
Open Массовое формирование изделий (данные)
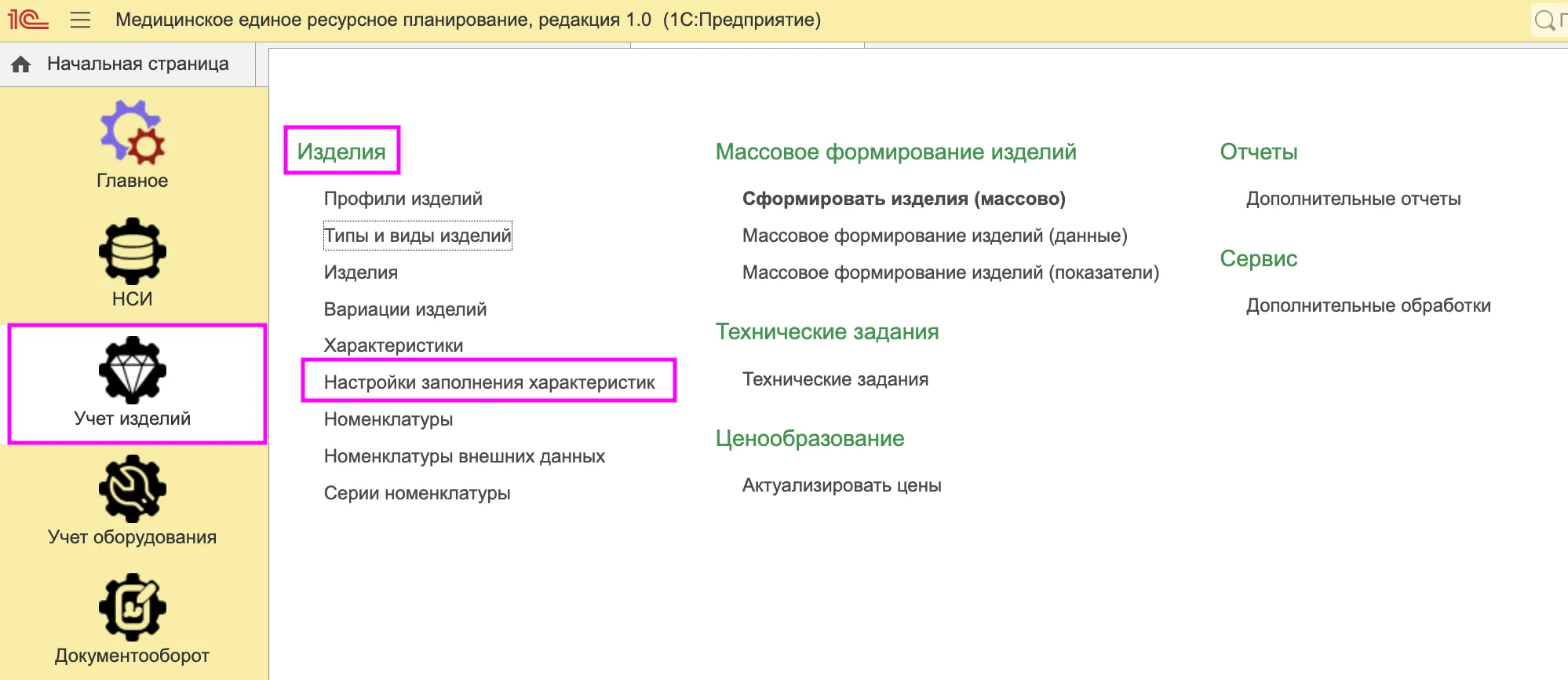click(935, 236)
